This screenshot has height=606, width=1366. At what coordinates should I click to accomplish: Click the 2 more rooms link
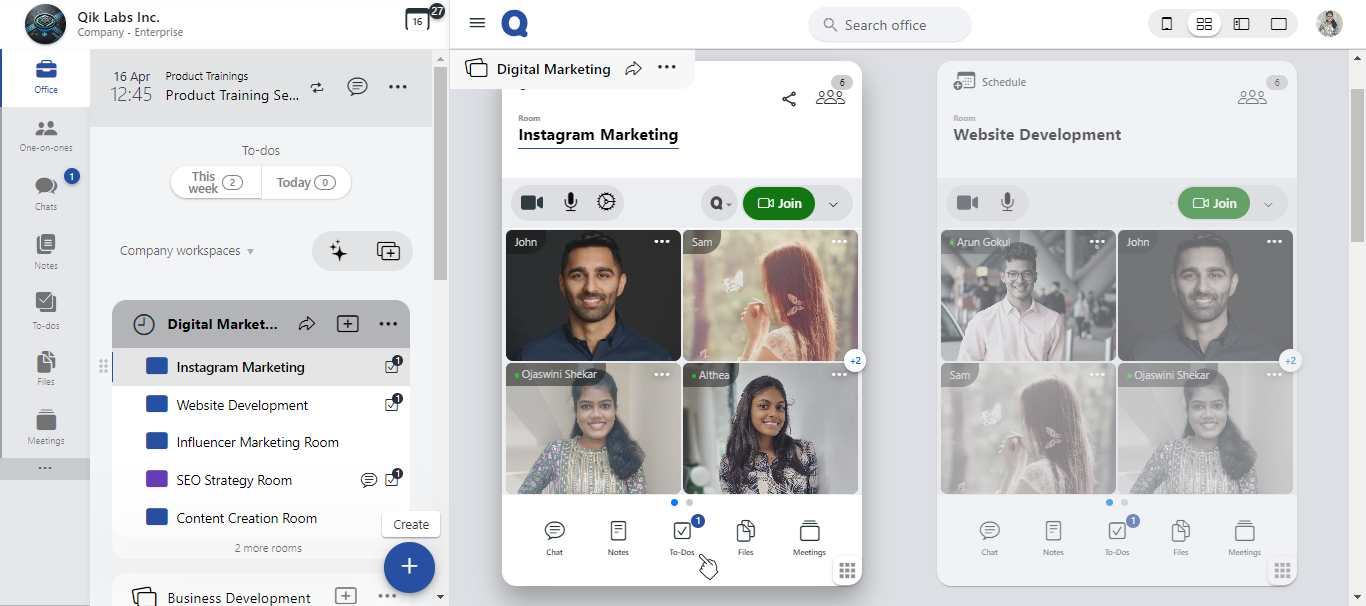click(268, 548)
